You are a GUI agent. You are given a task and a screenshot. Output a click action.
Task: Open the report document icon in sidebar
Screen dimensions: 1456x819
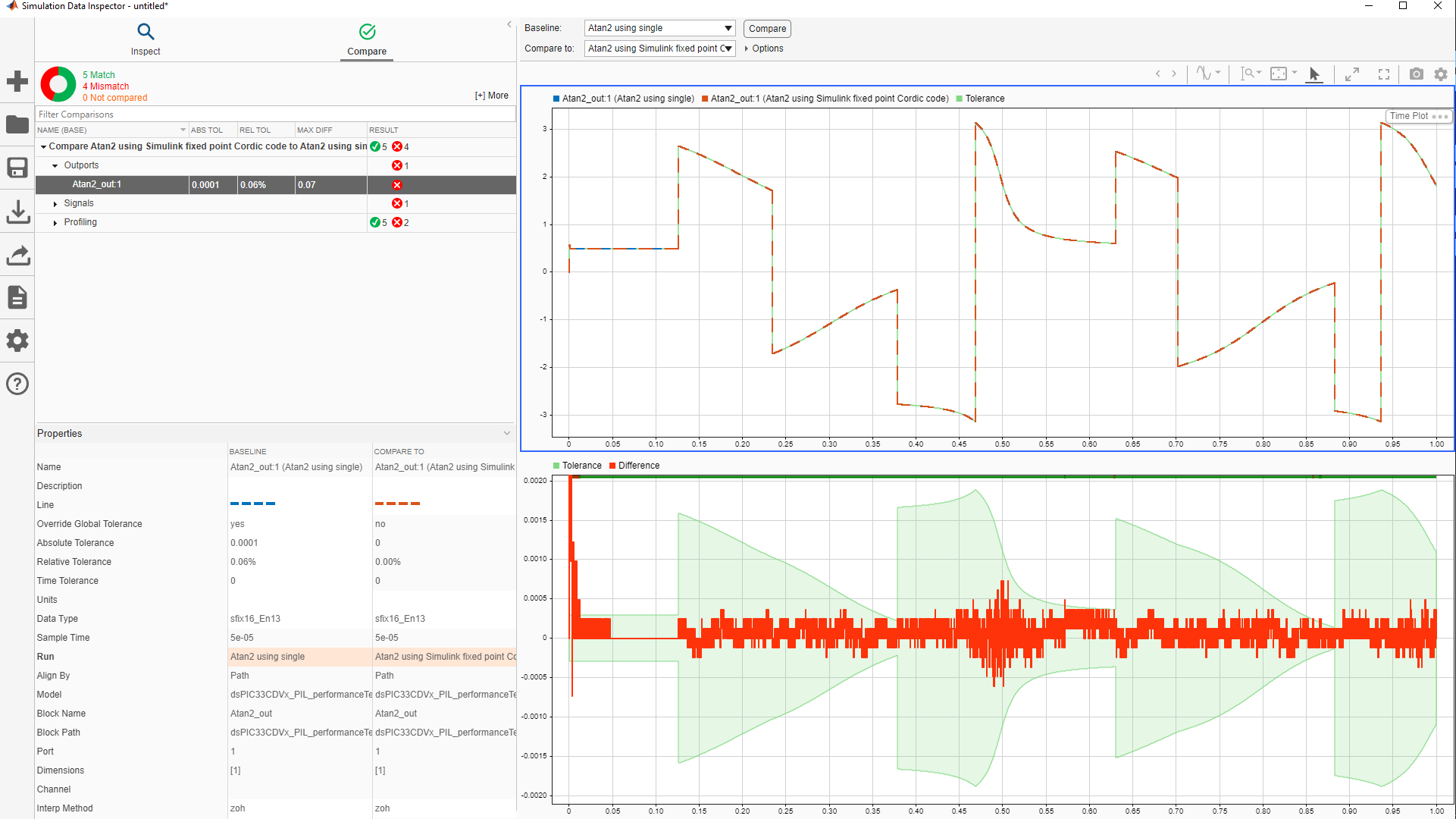coord(17,297)
